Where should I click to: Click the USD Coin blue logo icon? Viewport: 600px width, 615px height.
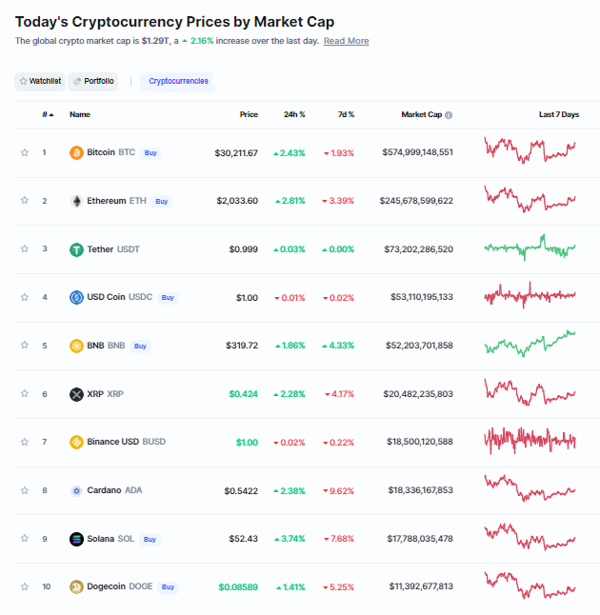coord(76,297)
